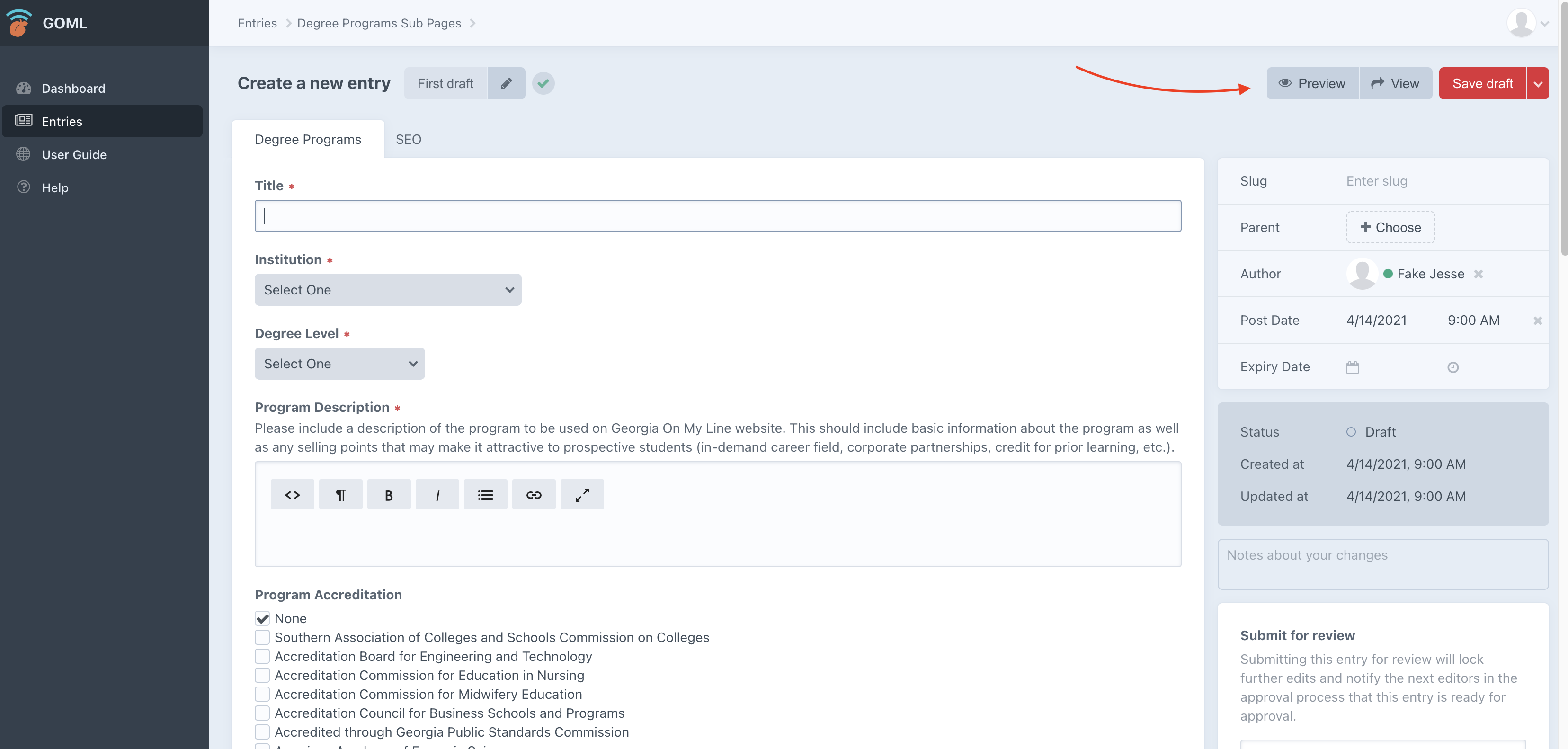Expand the Save draft options arrow

click(x=1538, y=83)
